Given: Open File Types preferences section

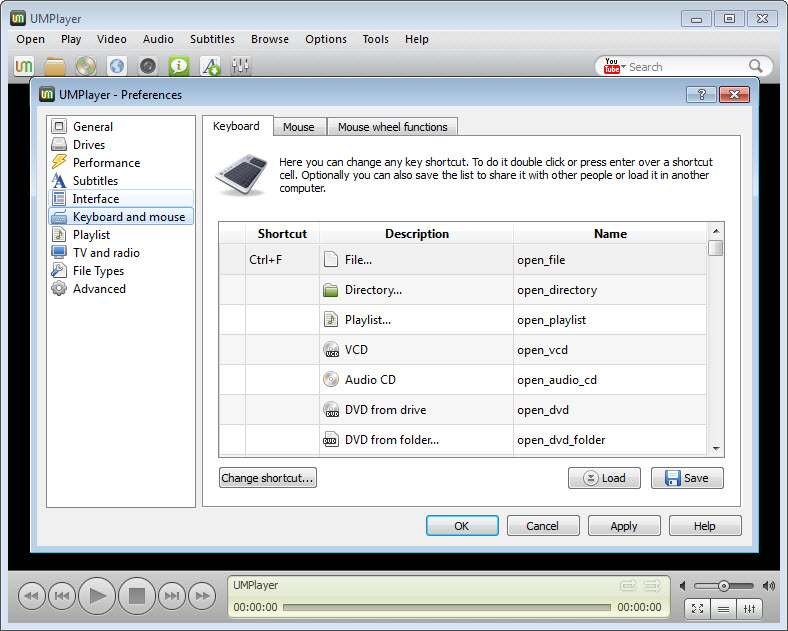Looking at the screenshot, I should [98, 271].
